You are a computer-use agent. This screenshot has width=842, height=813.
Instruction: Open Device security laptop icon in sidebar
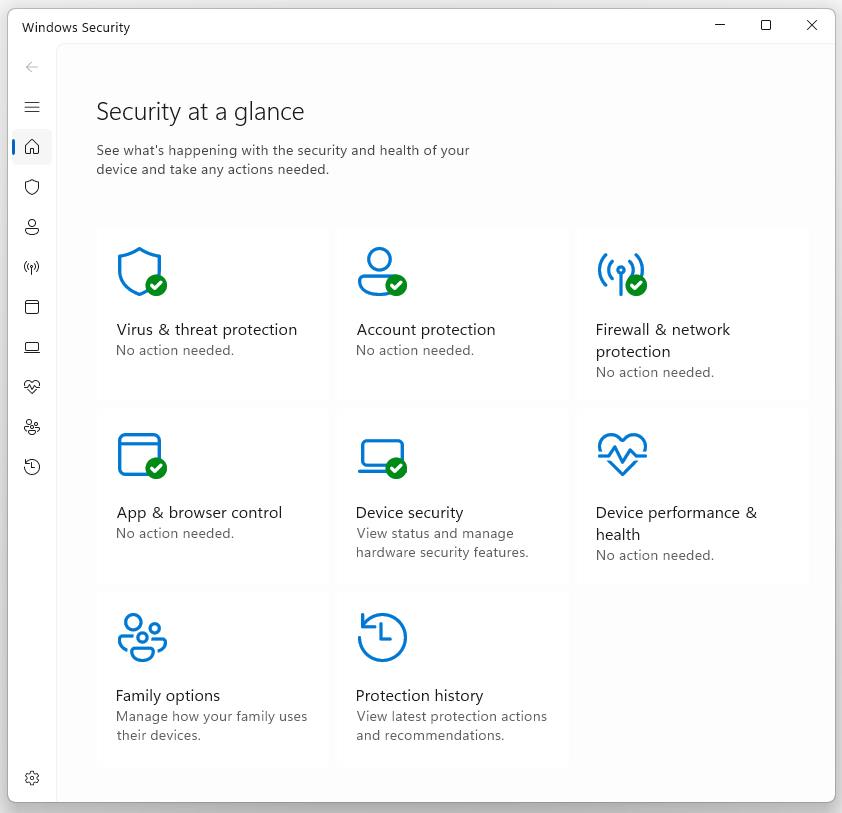[x=32, y=347]
